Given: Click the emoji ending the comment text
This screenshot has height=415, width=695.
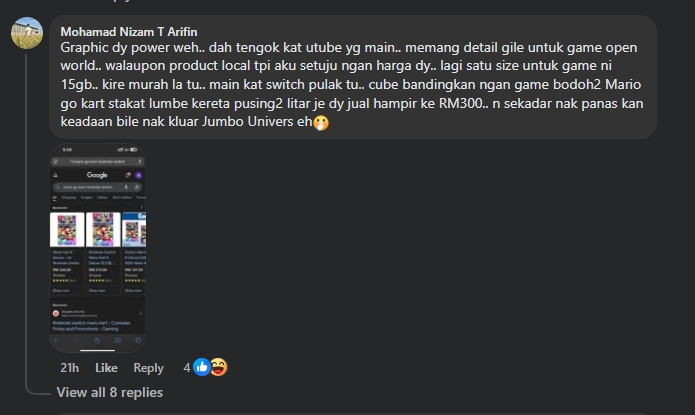Looking at the screenshot, I should coord(321,122).
